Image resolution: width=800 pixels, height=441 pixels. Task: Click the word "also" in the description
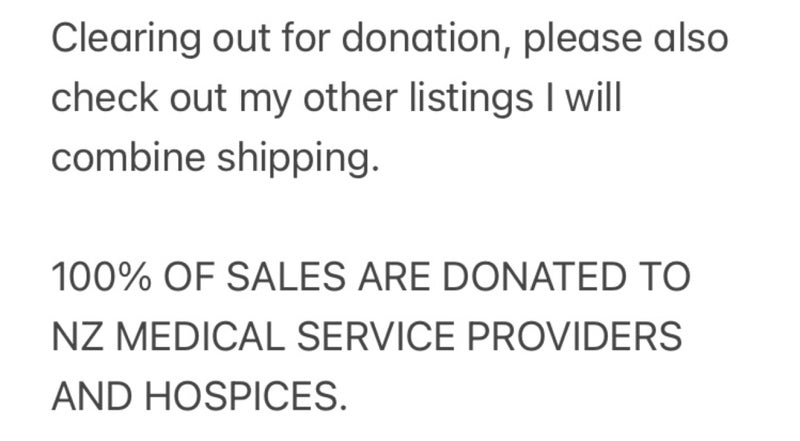pyautogui.click(x=691, y=38)
